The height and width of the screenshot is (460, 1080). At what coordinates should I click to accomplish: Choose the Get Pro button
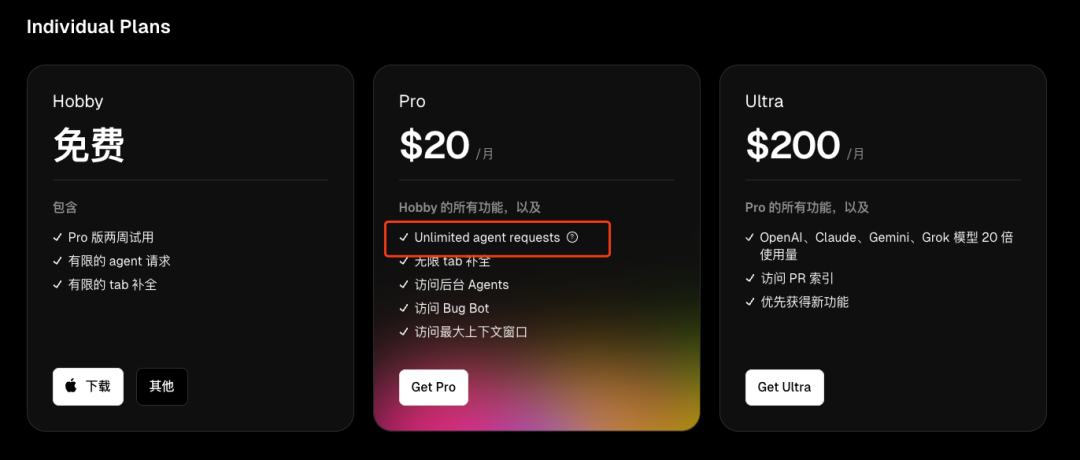tap(433, 387)
